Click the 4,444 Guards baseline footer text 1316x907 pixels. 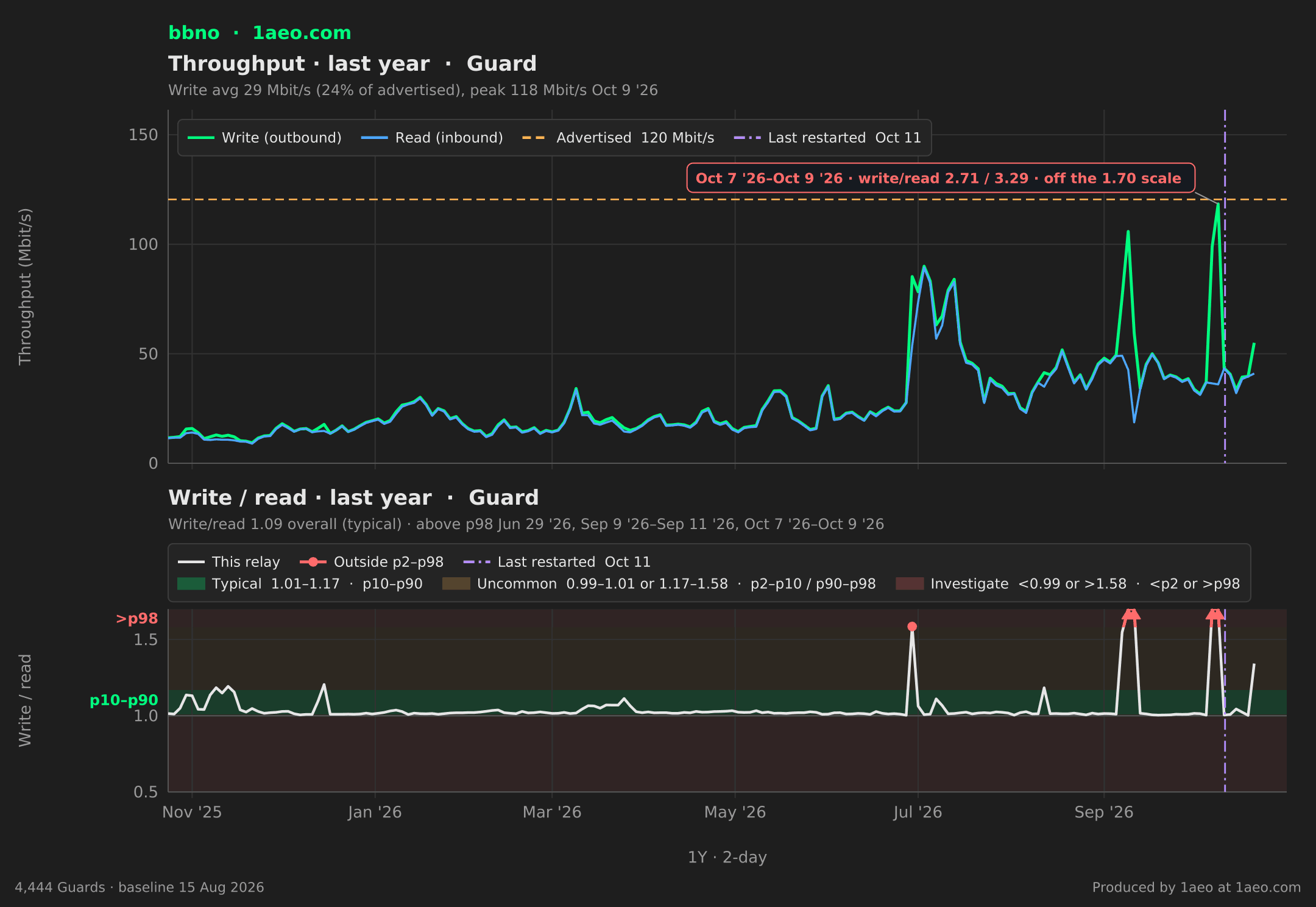[x=140, y=887]
